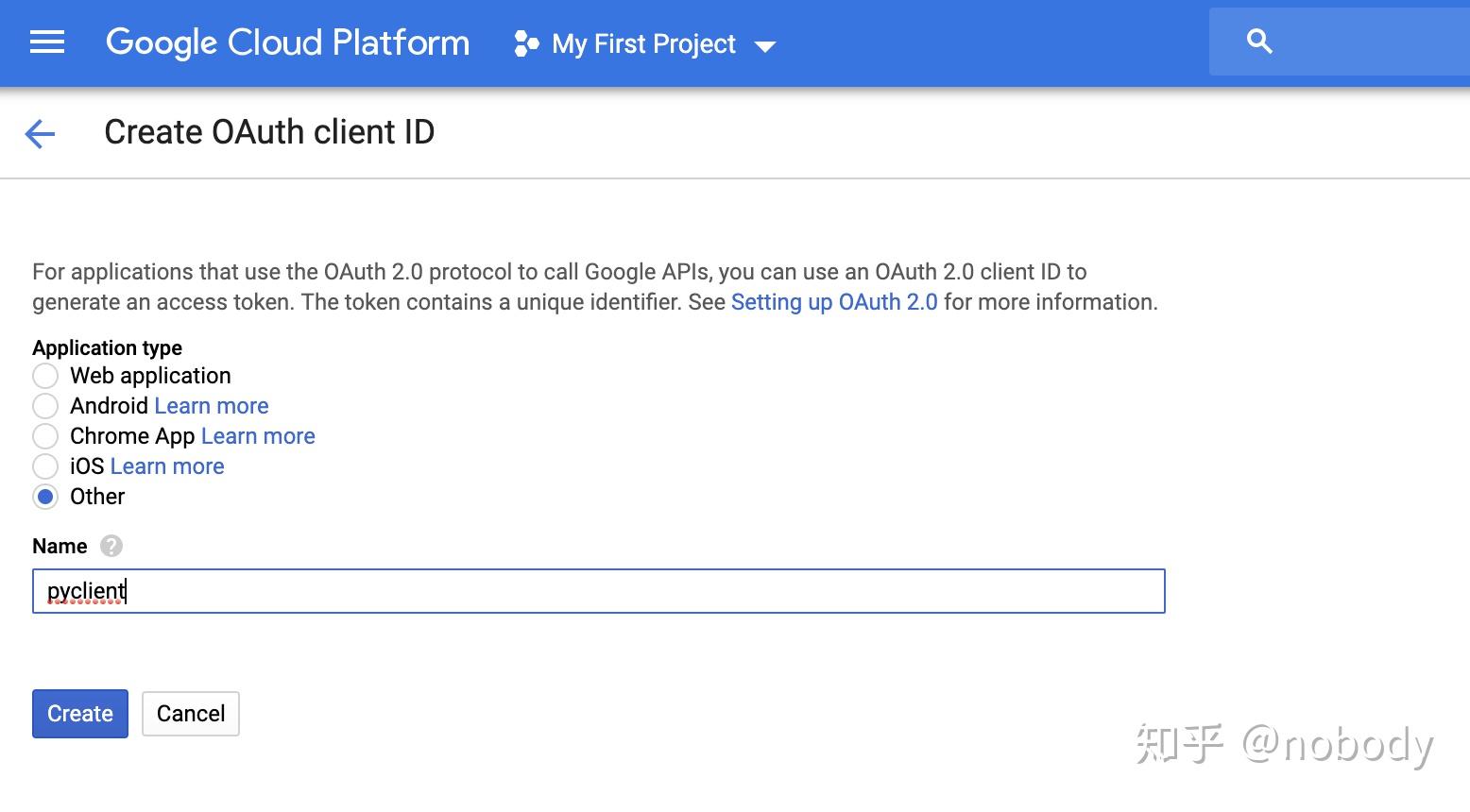1470x812 pixels.
Task: Click the Name help question-mark icon
Action: click(x=111, y=547)
